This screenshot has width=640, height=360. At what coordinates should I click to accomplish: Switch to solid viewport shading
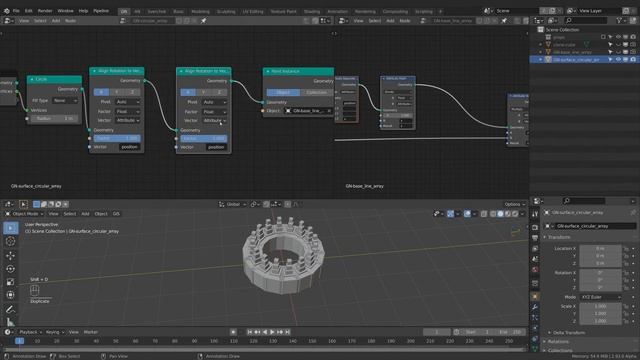pos(500,213)
